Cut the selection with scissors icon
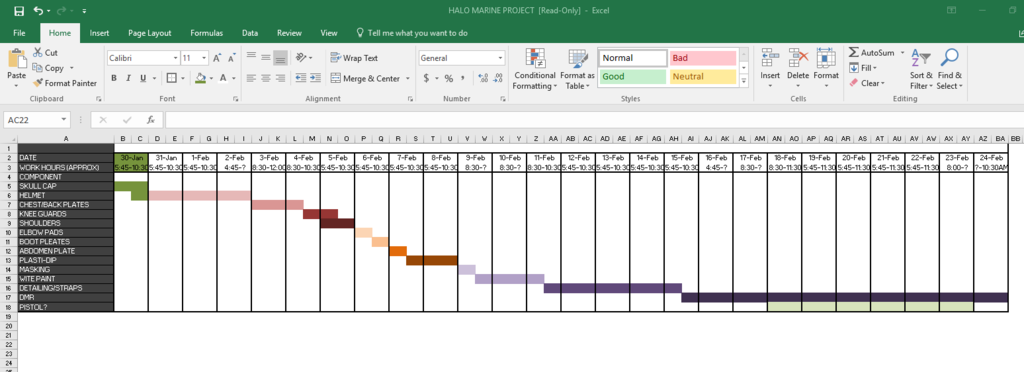Screen dimensions: 1024x372 [x=45, y=53]
